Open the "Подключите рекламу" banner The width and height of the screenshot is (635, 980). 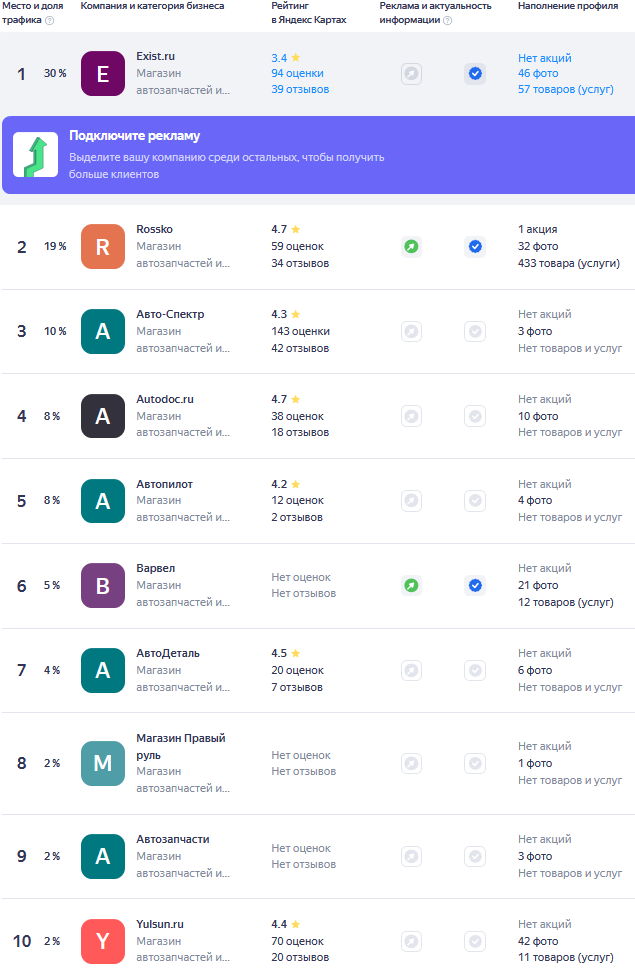318,155
